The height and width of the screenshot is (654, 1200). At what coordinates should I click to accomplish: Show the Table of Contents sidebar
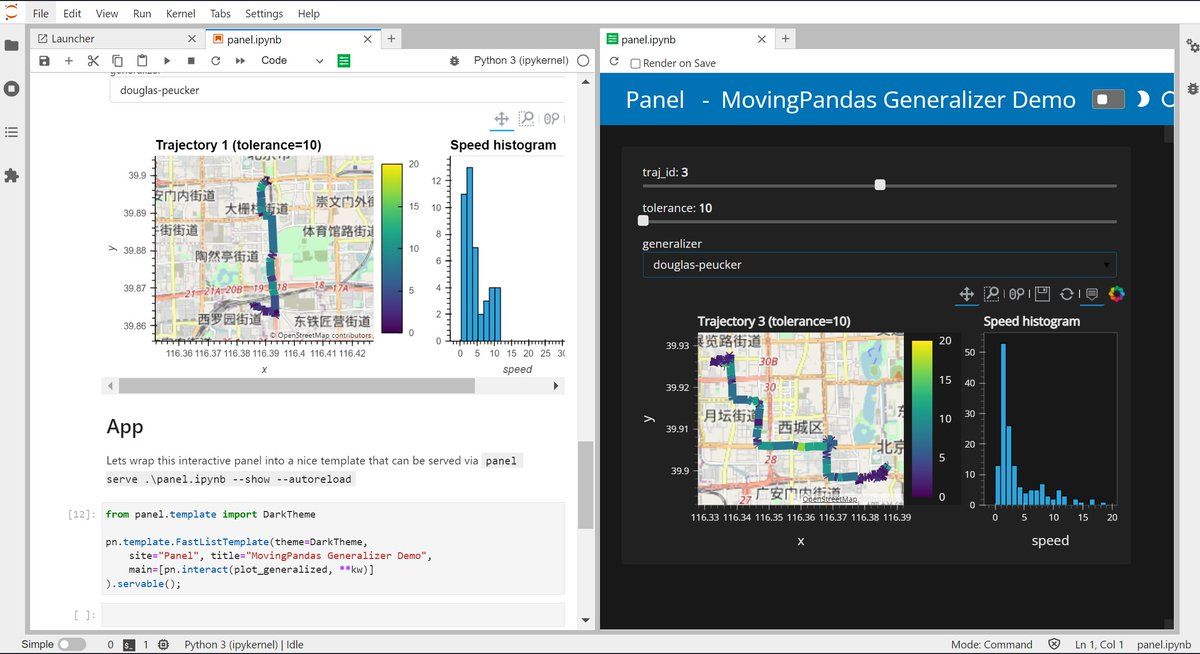12,132
